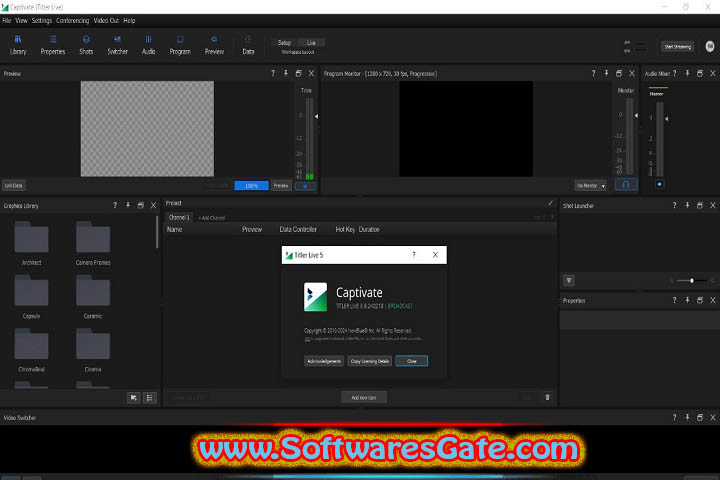The height and width of the screenshot is (480, 720).
Task: Click Acknowledgements in the about dialog
Action: click(x=324, y=361)
